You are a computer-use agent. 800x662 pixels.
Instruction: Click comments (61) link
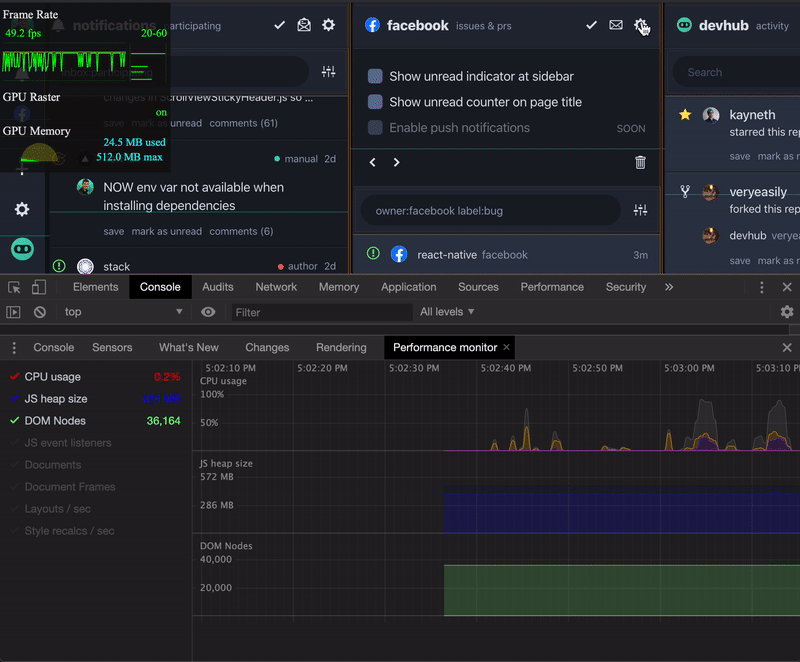tap(243, 123)
